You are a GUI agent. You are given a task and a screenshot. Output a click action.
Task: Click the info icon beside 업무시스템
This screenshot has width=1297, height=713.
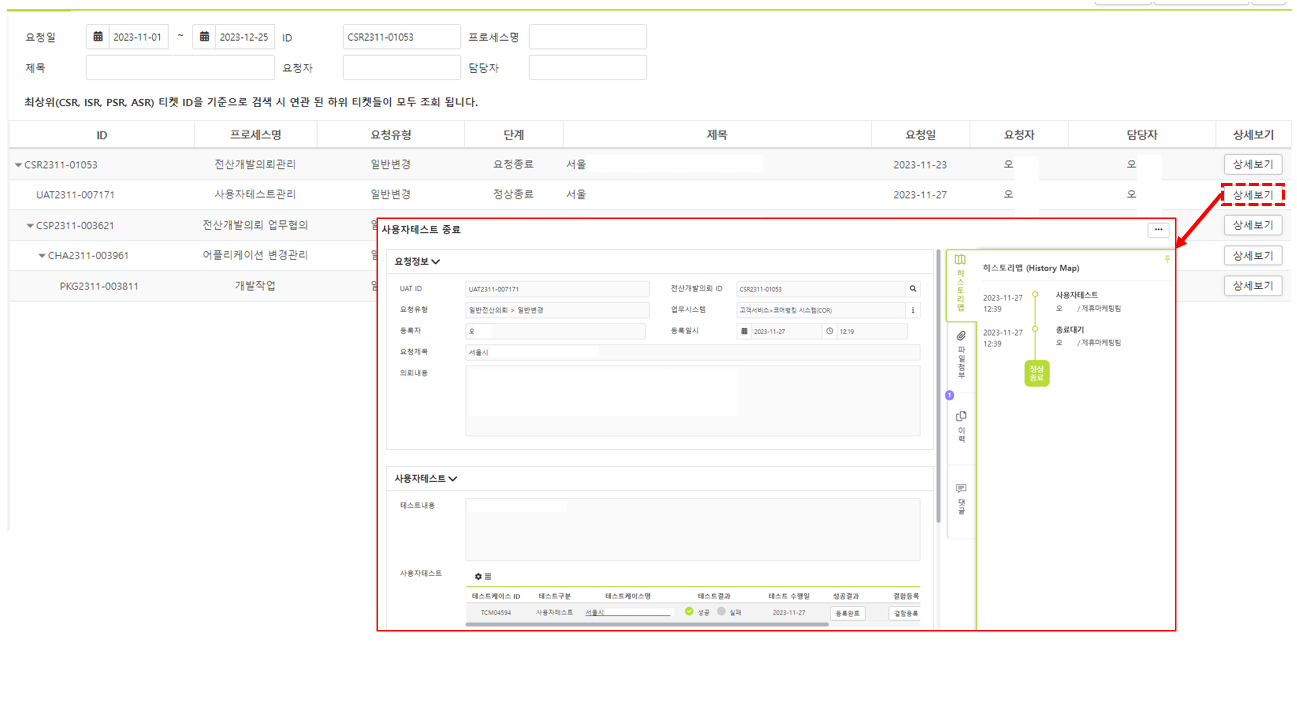[912, 310]
